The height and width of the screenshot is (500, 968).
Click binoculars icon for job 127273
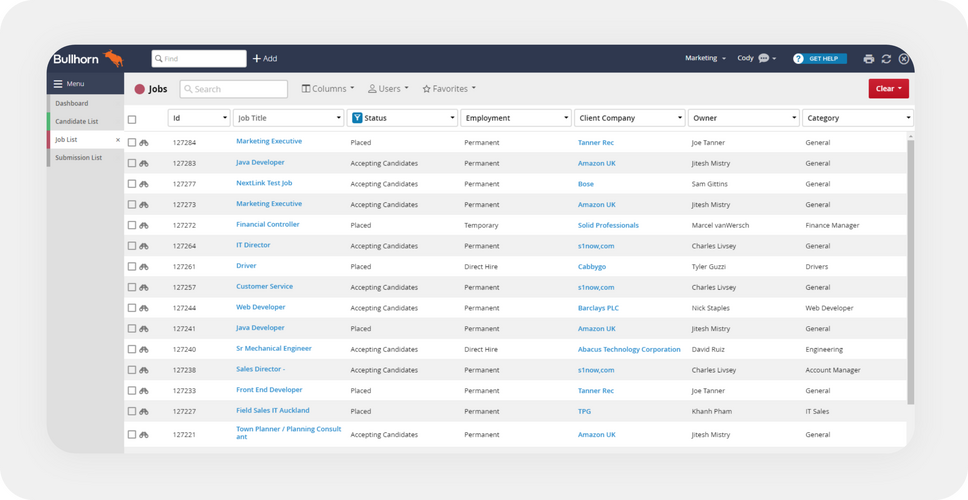[144, 204]
